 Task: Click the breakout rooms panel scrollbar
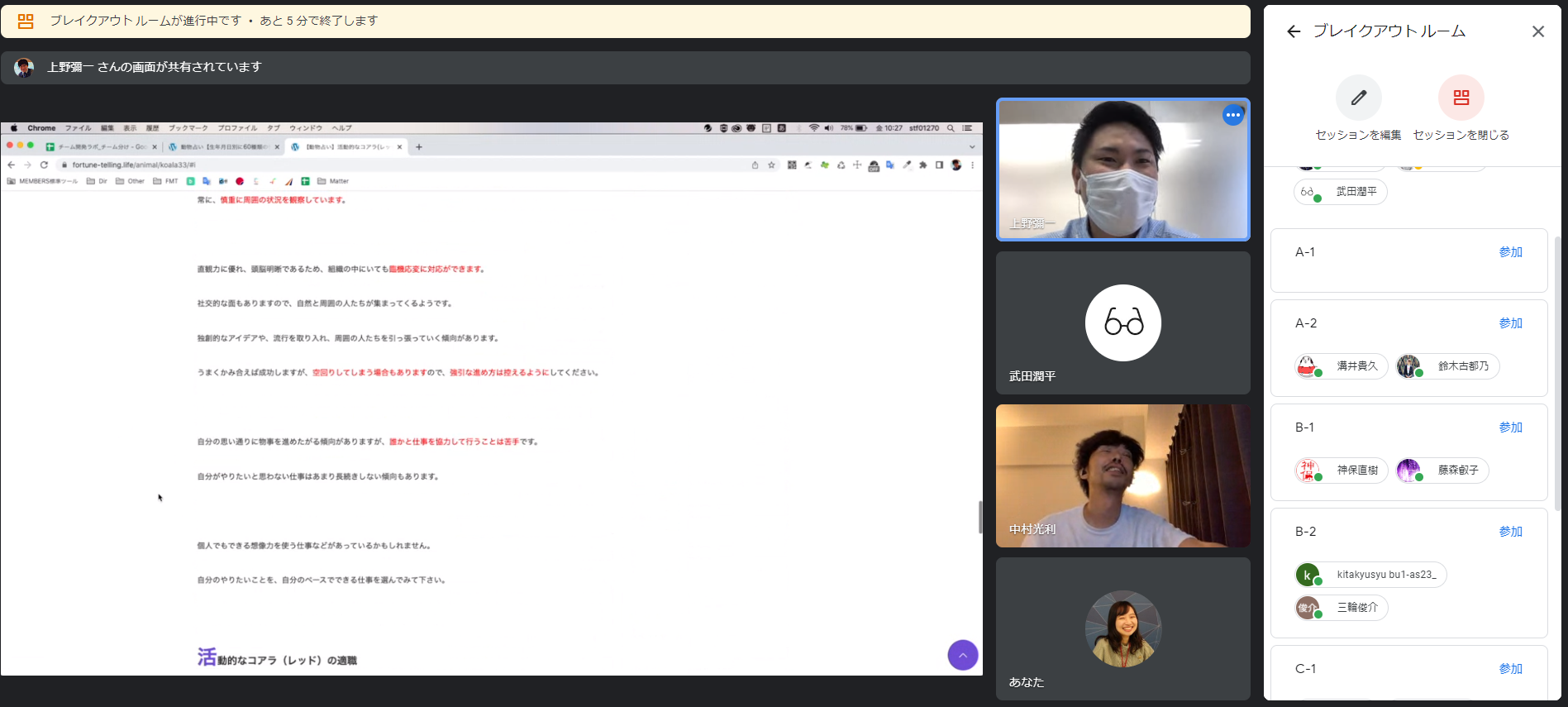click(x=1557, y=372)
